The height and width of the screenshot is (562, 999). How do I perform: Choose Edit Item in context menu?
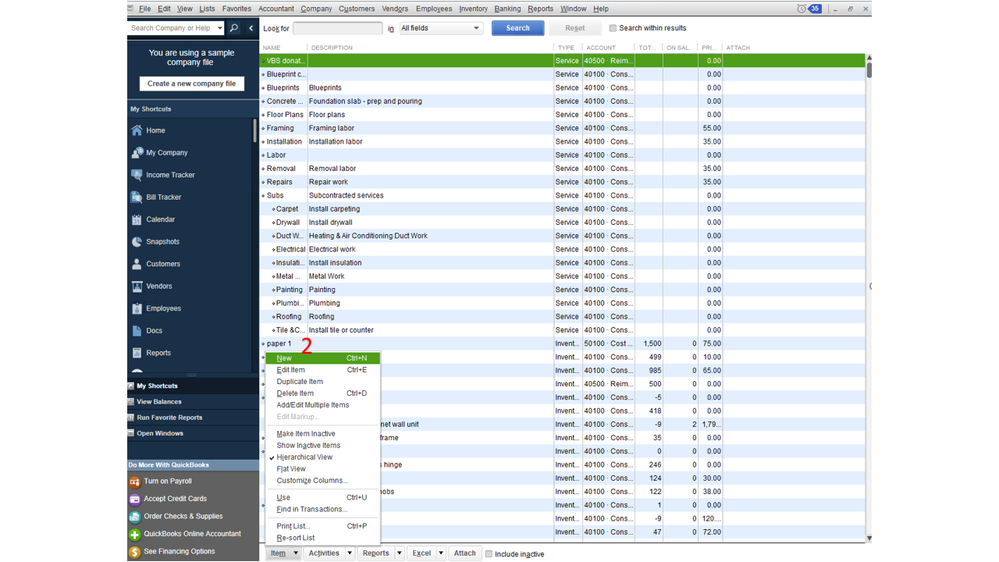point(322,370)
